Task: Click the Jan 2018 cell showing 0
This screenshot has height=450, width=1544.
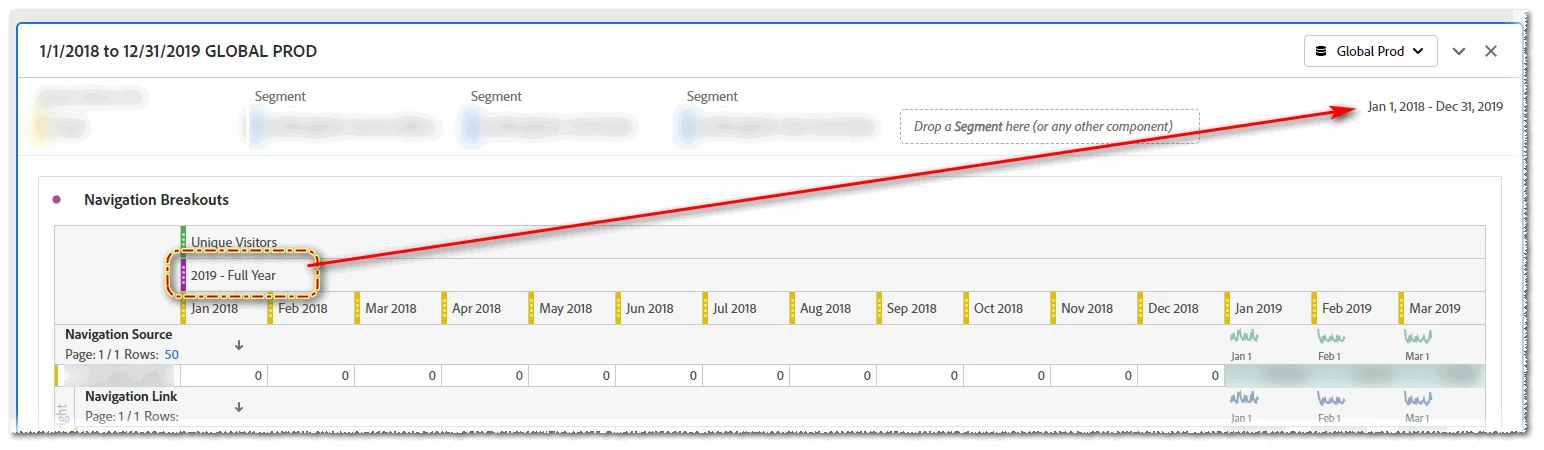Action: point(224,376)
